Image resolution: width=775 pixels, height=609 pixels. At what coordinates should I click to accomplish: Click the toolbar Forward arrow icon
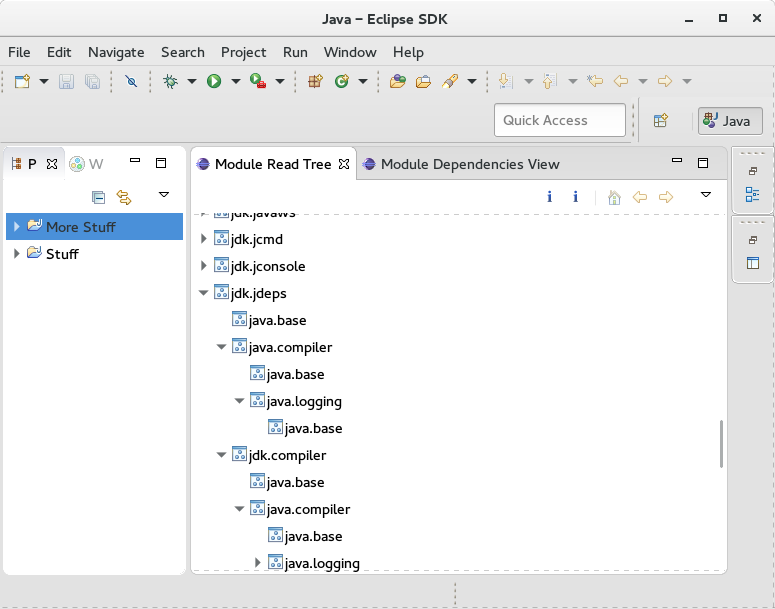tap(665, 81)
